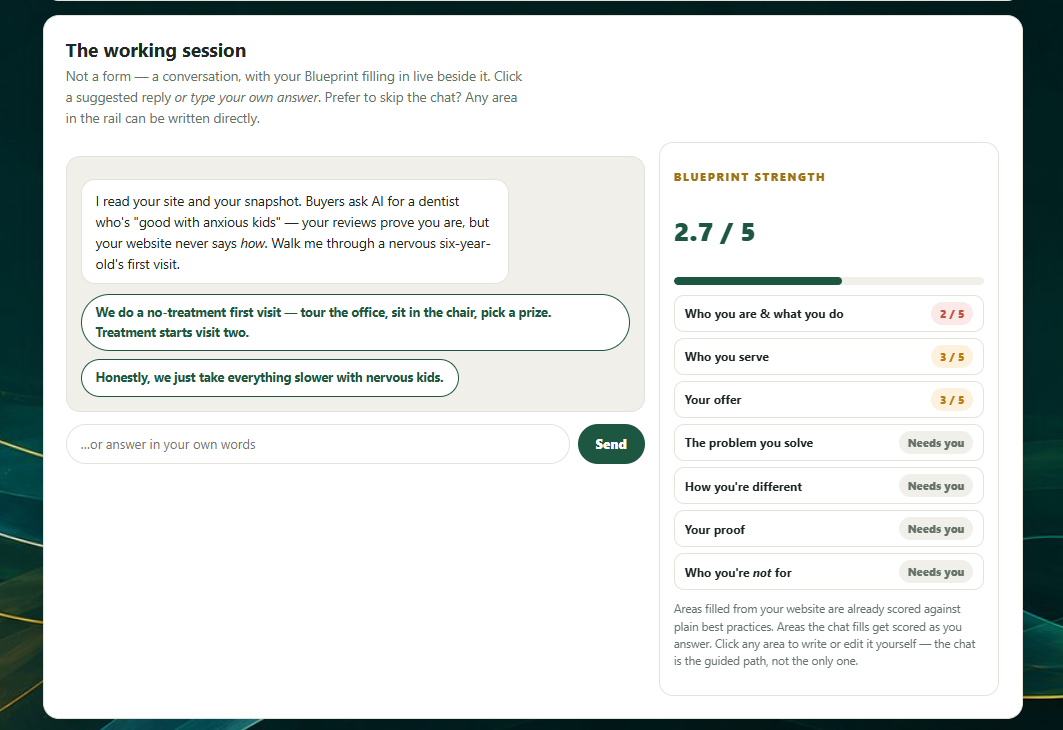Open the 'Your proof' area

tap(828, 529)
